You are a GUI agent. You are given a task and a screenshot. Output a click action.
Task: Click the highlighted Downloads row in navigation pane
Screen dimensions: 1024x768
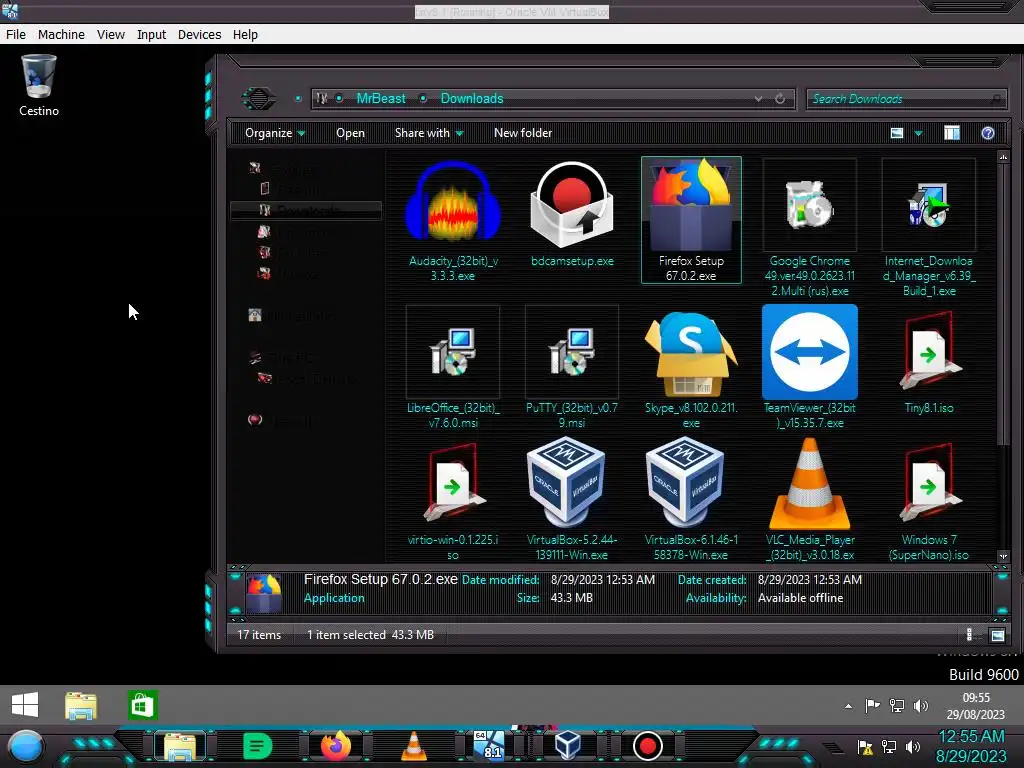(306, 210)
